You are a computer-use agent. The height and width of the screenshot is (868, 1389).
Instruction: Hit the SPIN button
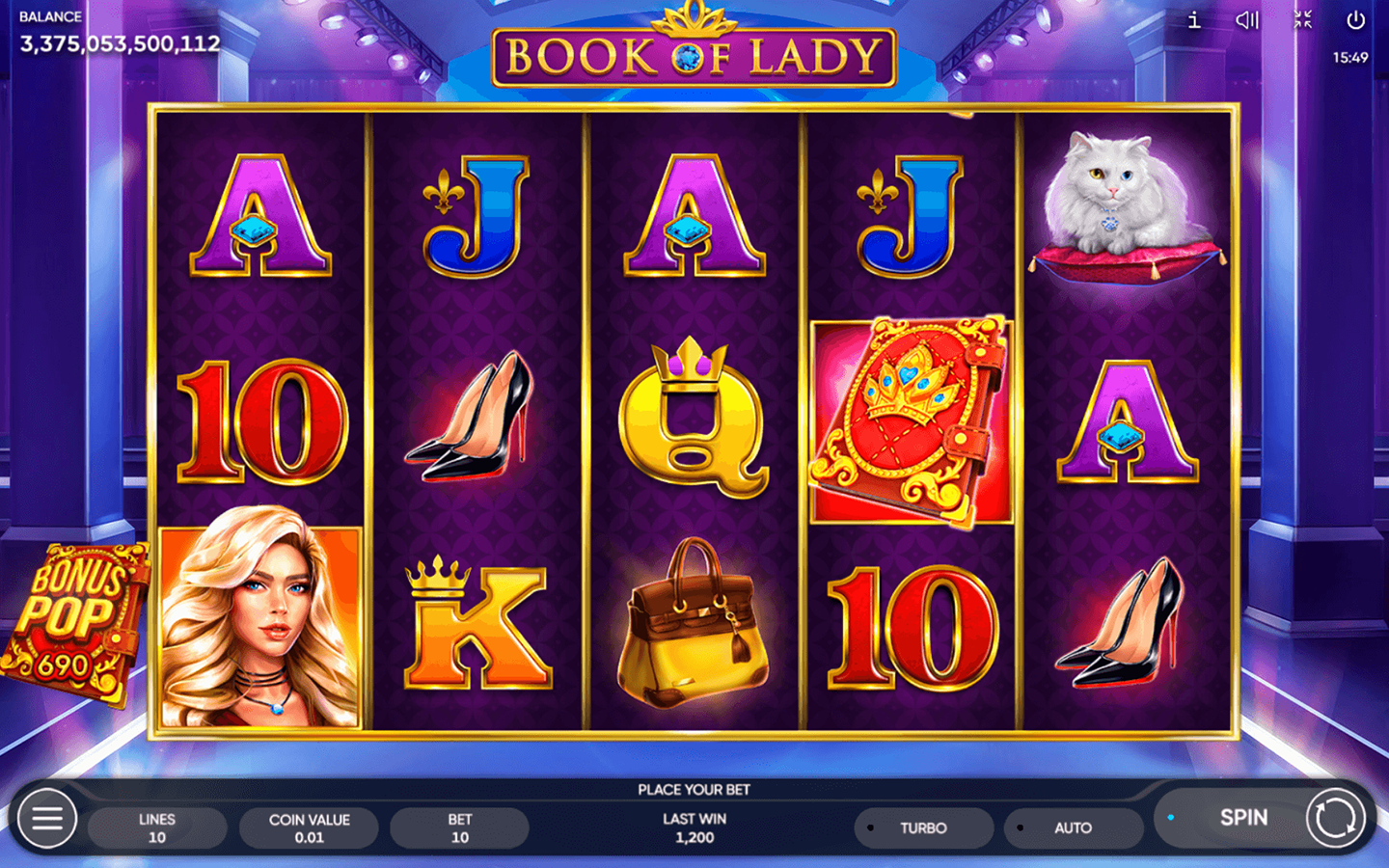click(x=1243, y=817)
